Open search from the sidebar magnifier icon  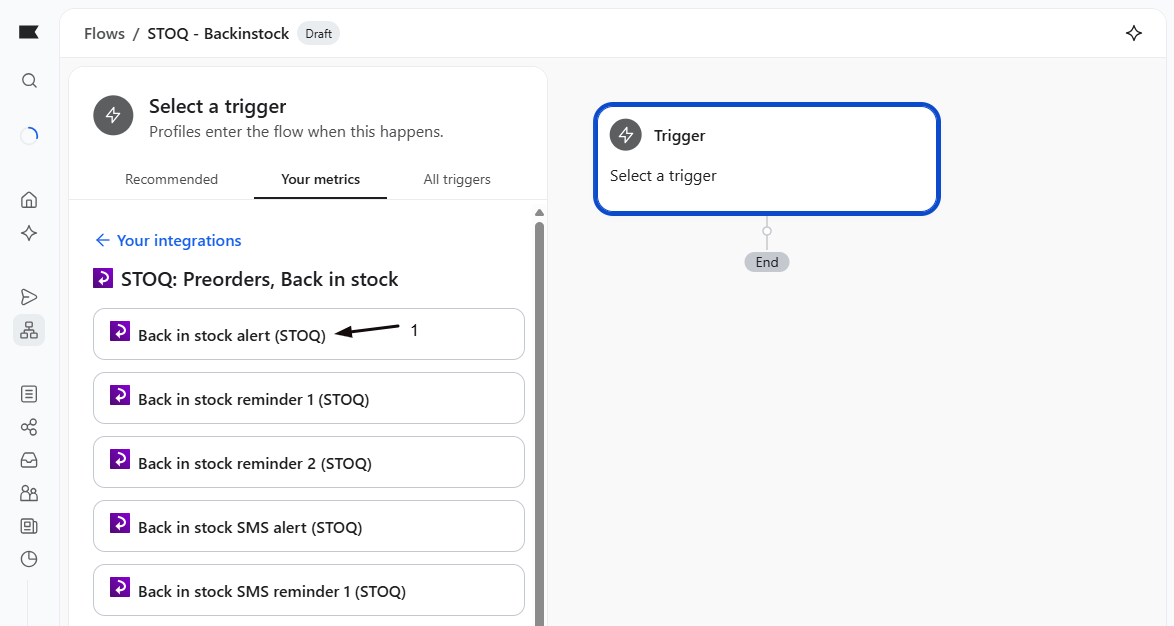(x=29, y=81)
